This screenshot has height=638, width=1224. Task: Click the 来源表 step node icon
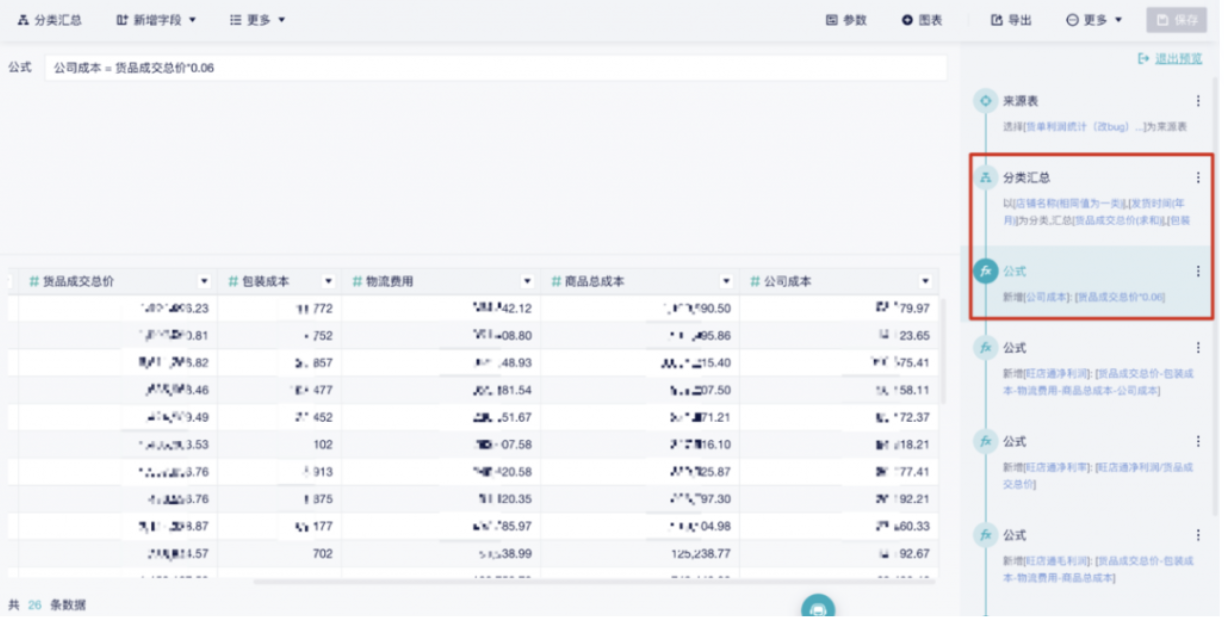986,101
